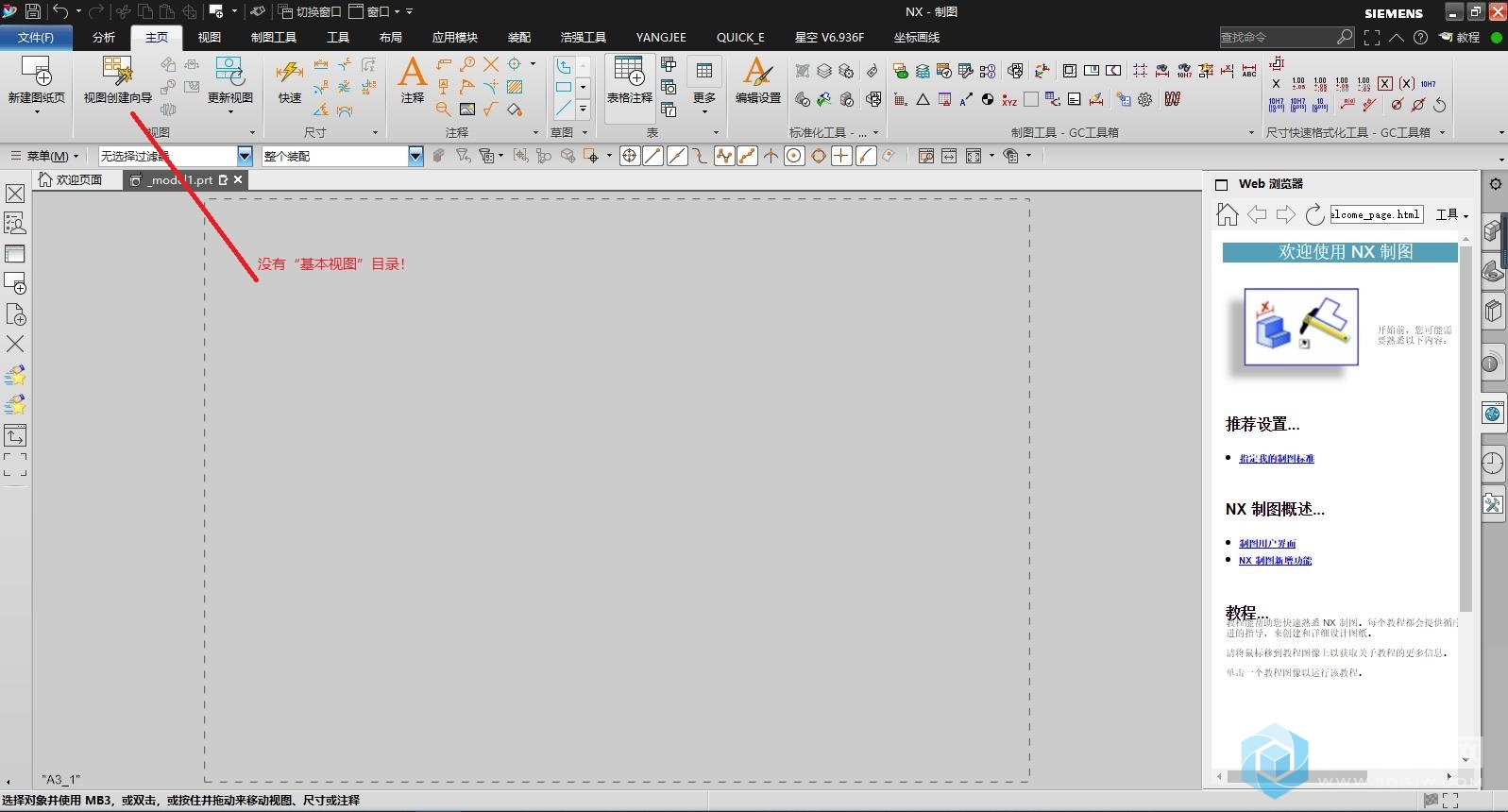This screenshot has width=1508, height=812.
Task: Click the triangle symbol icon in 制图工具 group
Action: (x=923, y=99)
